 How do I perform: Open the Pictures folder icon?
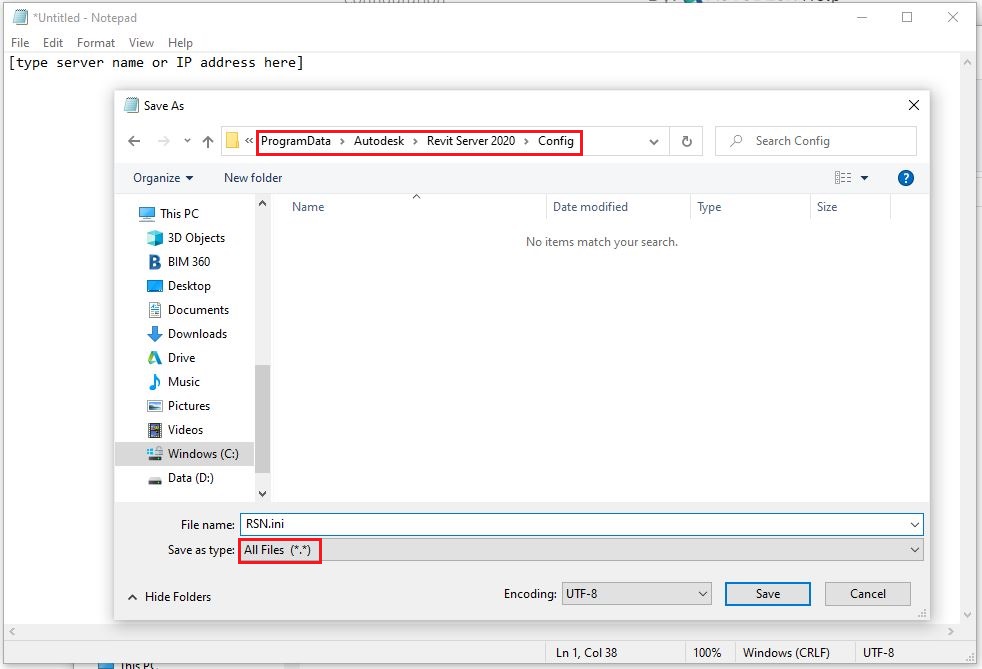click(154, 406)
